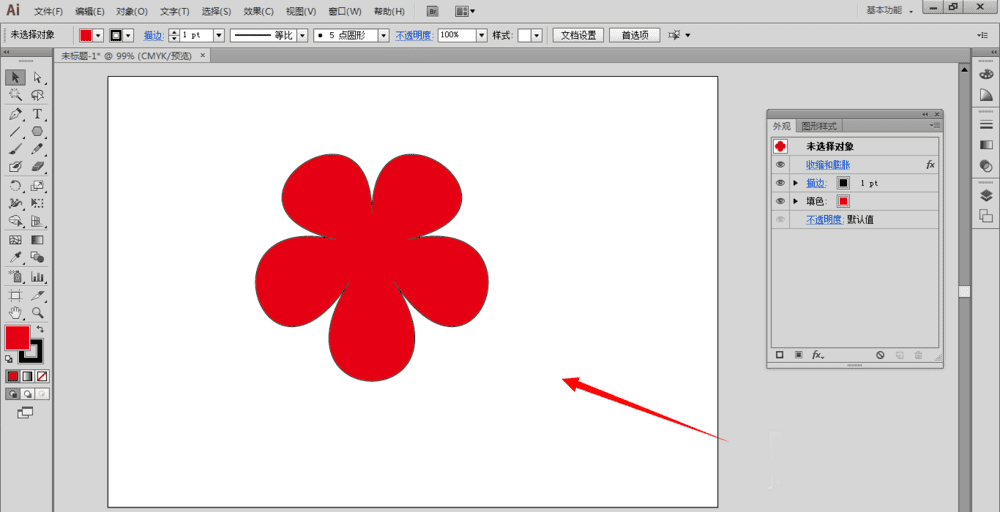Viewport: 1000px width, 512px height.
Task: Select the Eyedropper tool
Action: (15, 258)
